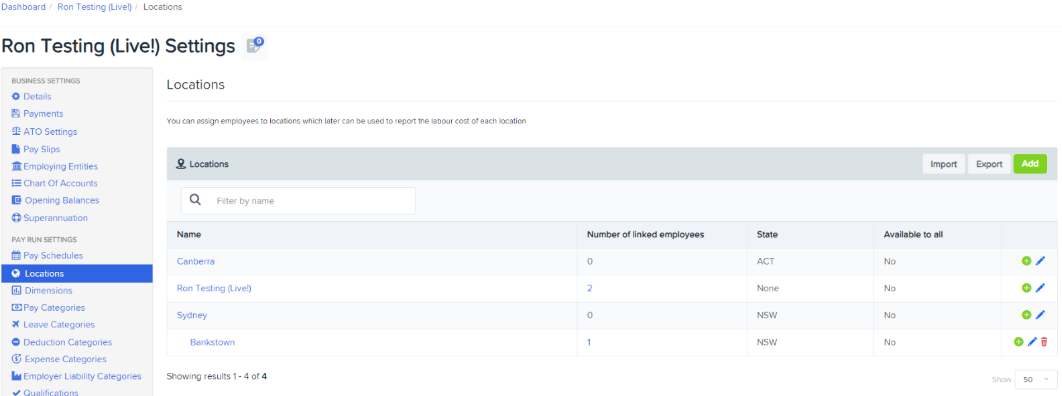Click green plus icon in Ron Testing (Live!) row
1062x396 pixels.
click(1026, 288)
